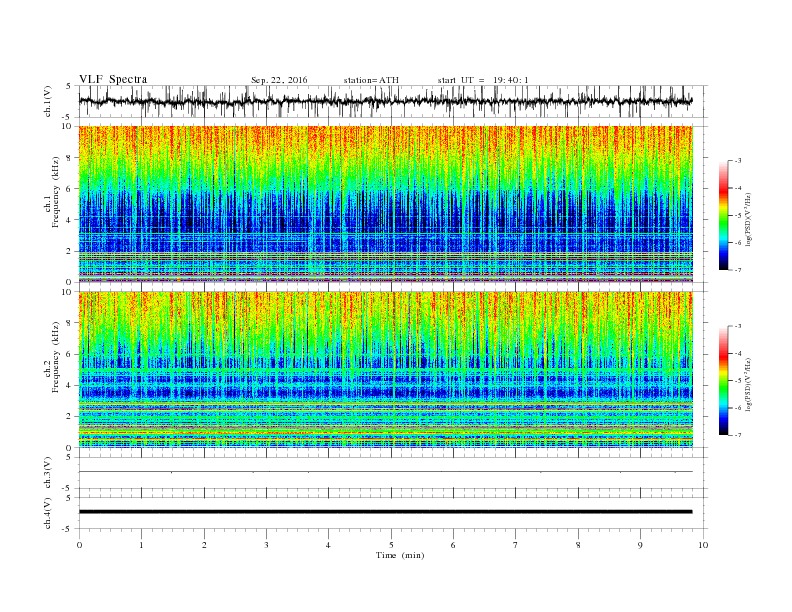Click the "VLF Spectra" plot title

click(113, 79)
